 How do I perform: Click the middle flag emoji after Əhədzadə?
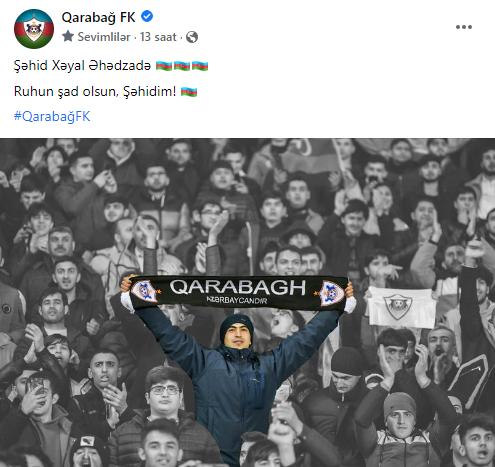pyautogui.click(x=182, y=66)
